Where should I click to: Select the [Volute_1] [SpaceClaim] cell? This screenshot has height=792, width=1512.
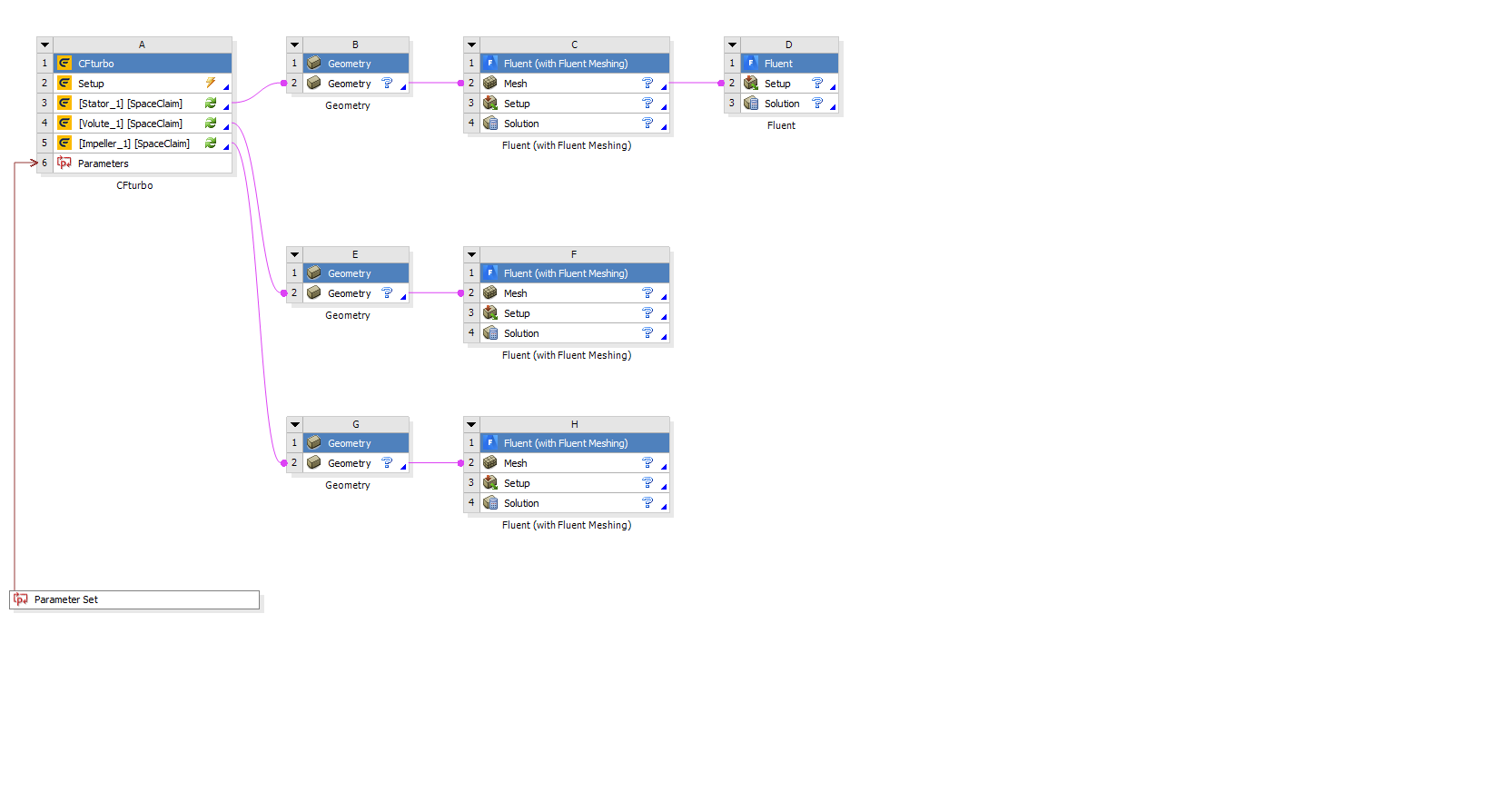tap(130, 124)
